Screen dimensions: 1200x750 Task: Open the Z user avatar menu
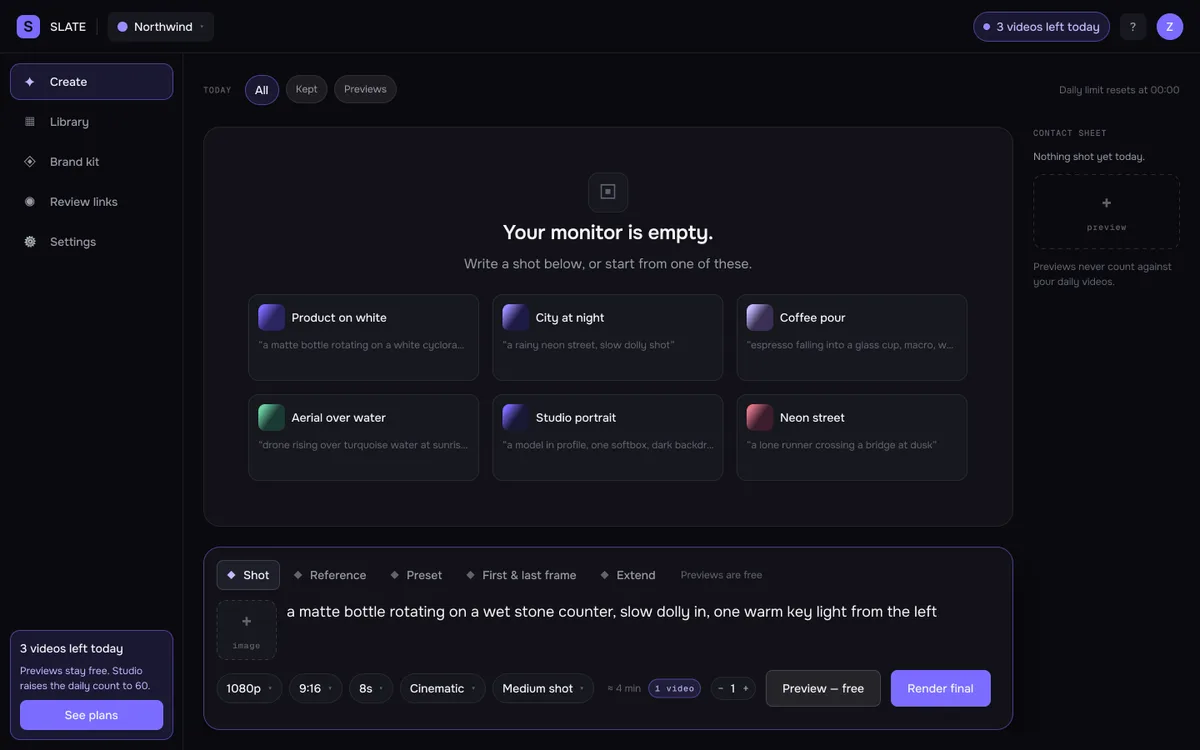click(1170, 27)
